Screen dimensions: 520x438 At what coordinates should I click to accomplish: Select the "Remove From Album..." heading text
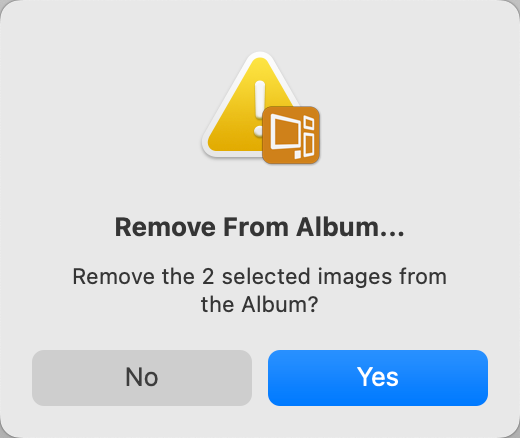coord(260,227)
